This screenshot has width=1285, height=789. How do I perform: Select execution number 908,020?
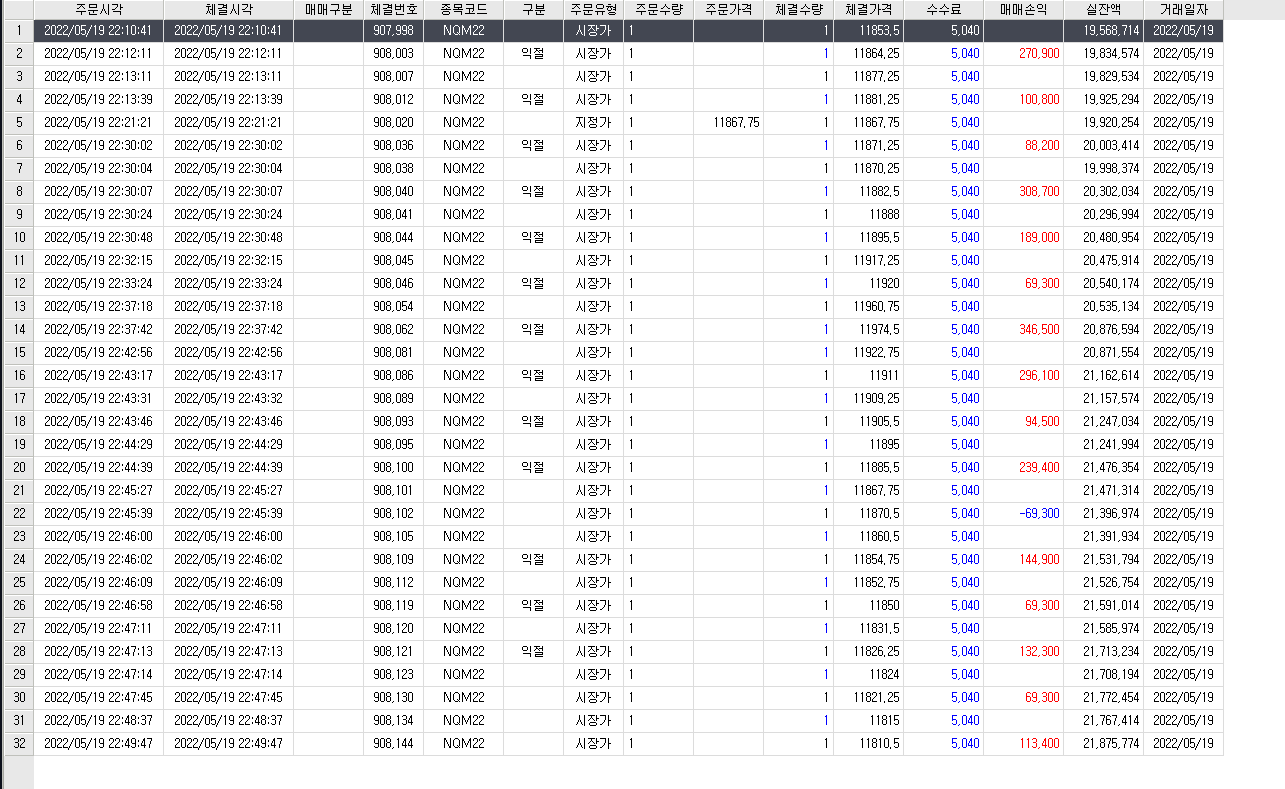pyautogui.click(x=393, y=122)
